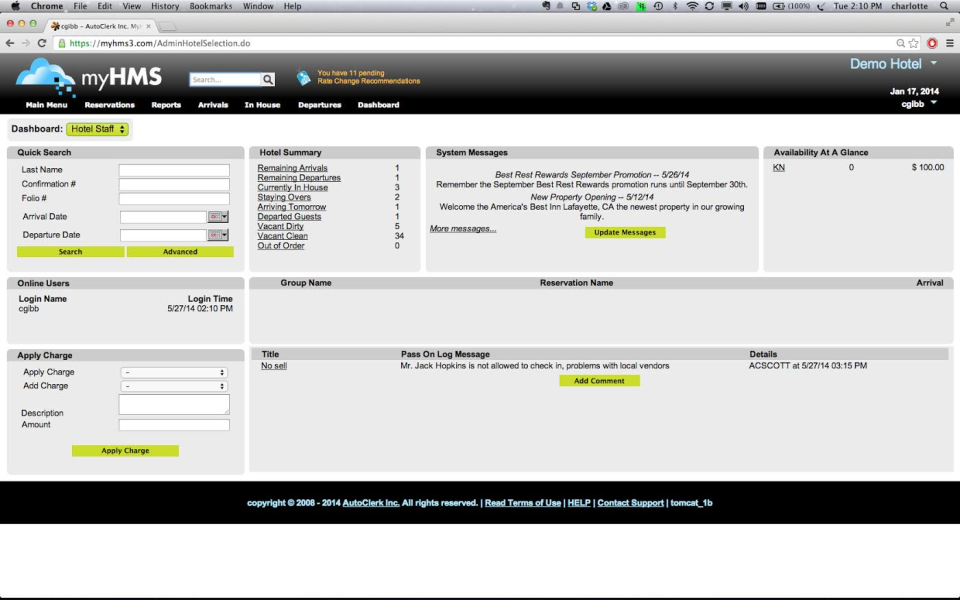Click the browser back arrow
The width and height of the screenshot is (960, 600).
pos(10,43)
